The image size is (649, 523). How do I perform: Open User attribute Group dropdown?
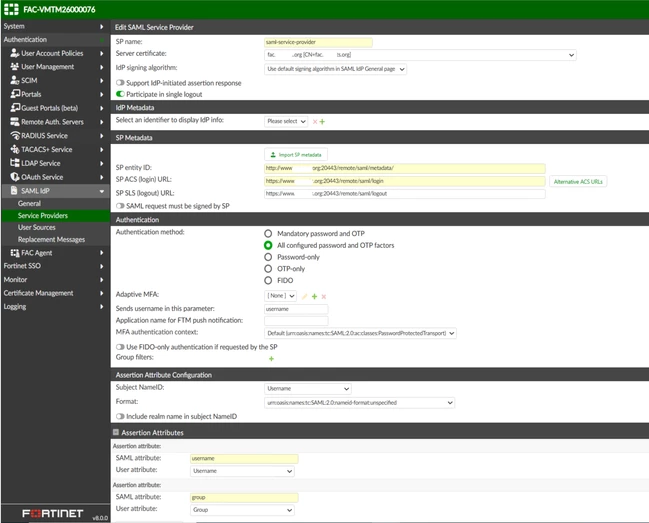(x=242, y=510)
